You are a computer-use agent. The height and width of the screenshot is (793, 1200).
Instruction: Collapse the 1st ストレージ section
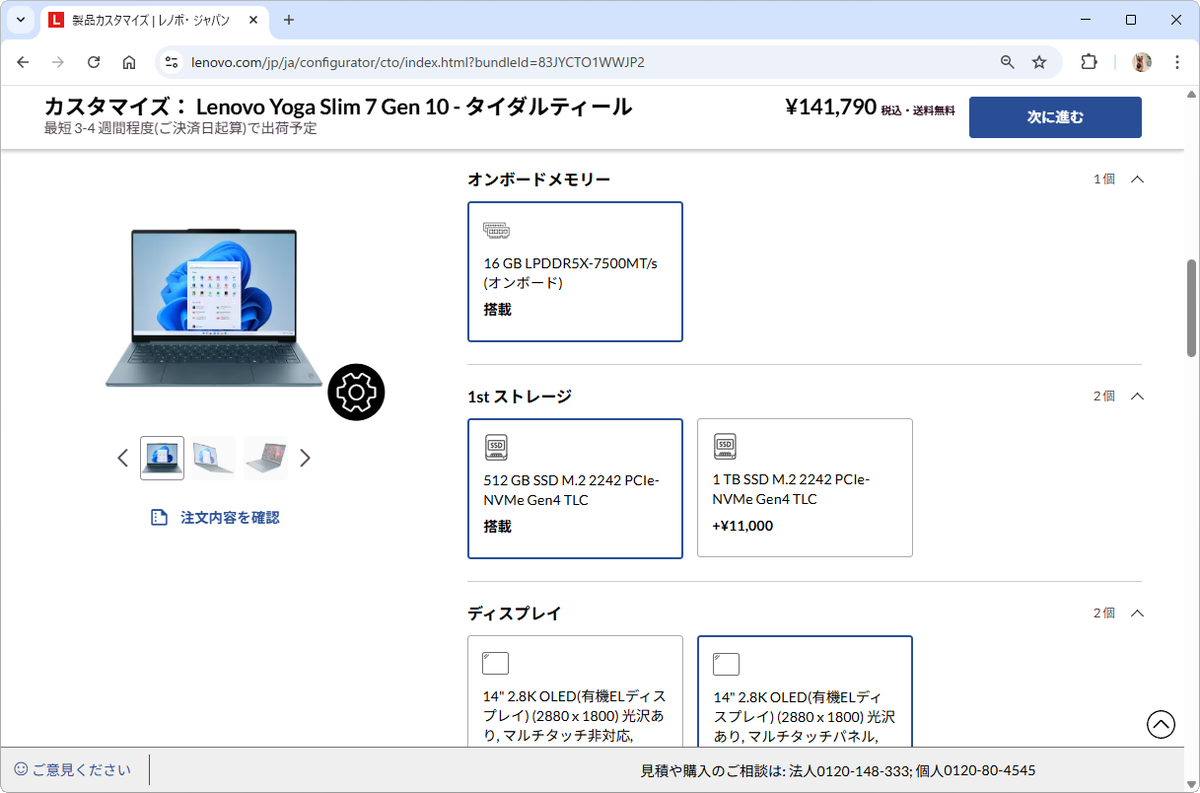pos(1137,396)
